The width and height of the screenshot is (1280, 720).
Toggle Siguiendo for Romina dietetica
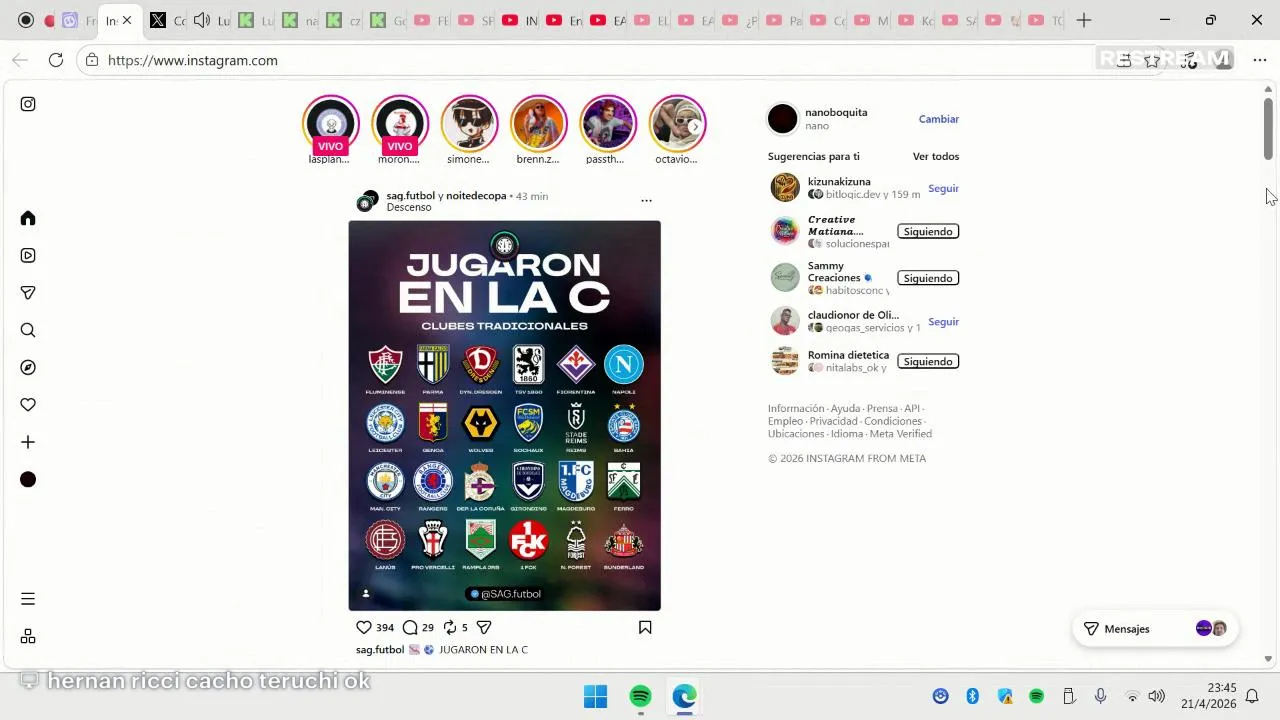928,361
